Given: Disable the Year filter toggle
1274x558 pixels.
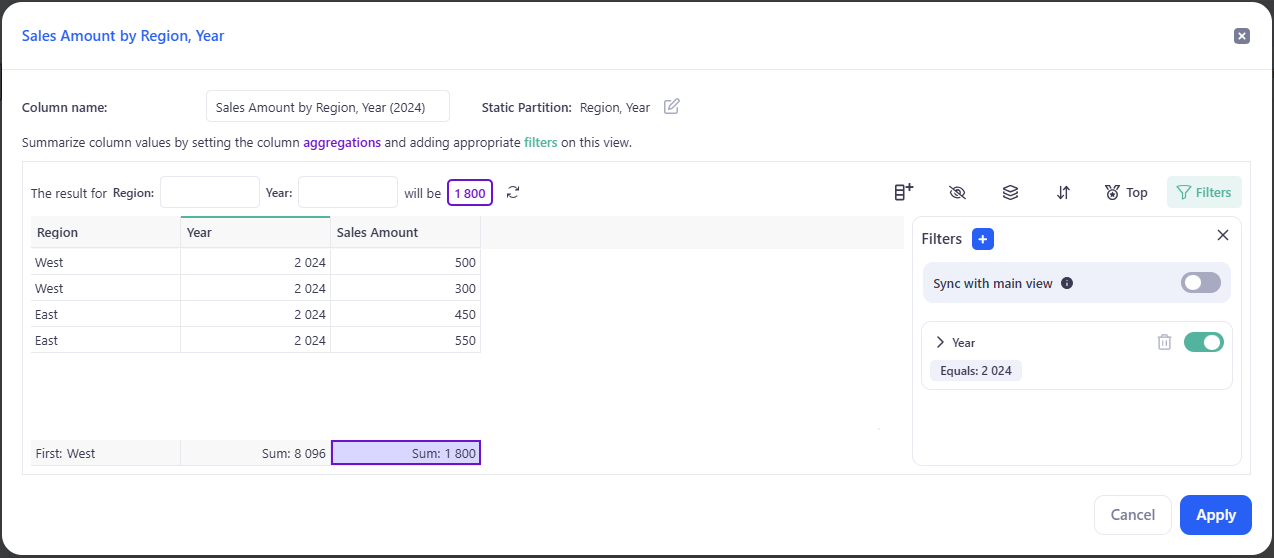Looking at the screenshot, I should (1203, 342).
